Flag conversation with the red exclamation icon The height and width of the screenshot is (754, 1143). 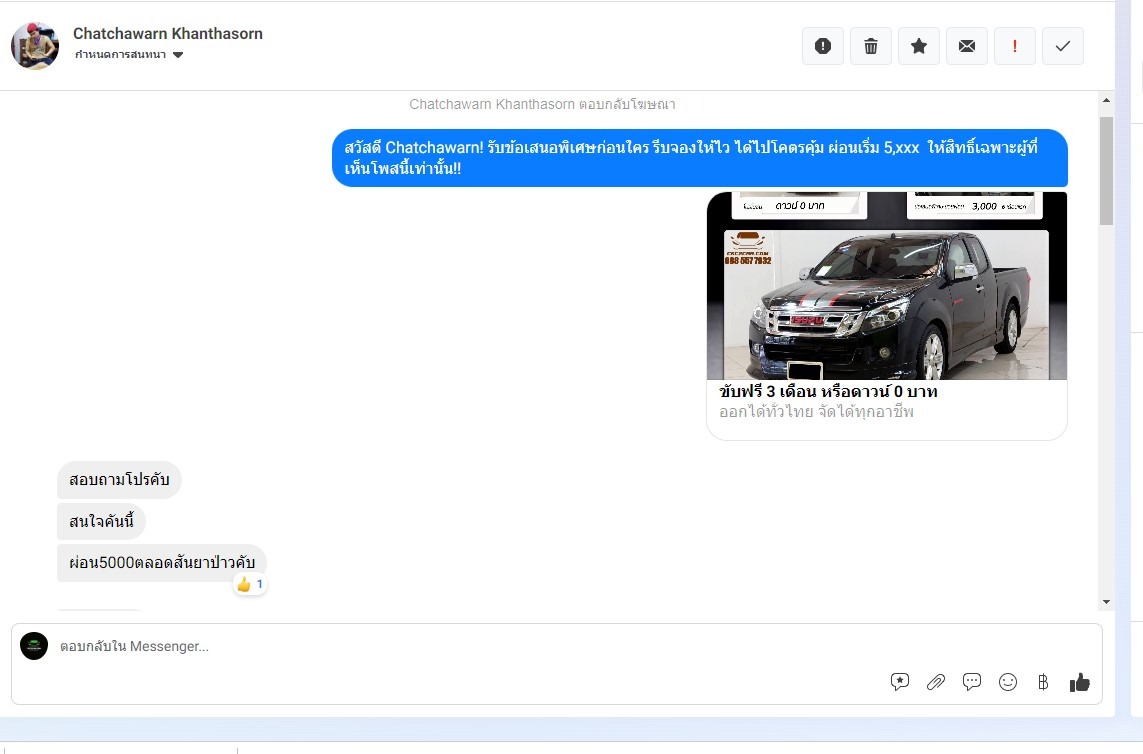pos(1015,46)
